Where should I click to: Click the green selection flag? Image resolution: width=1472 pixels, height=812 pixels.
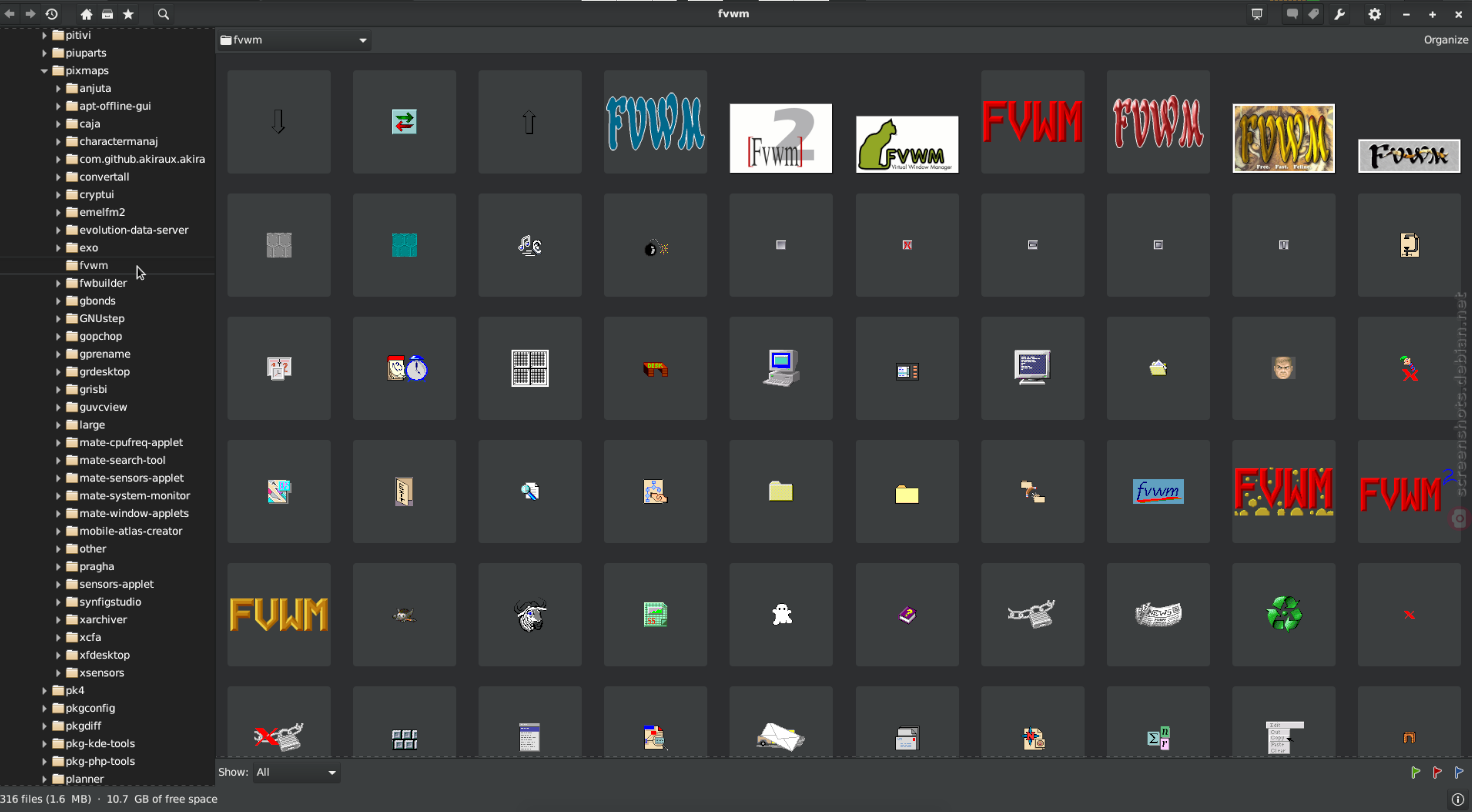tap(1415, 773)
